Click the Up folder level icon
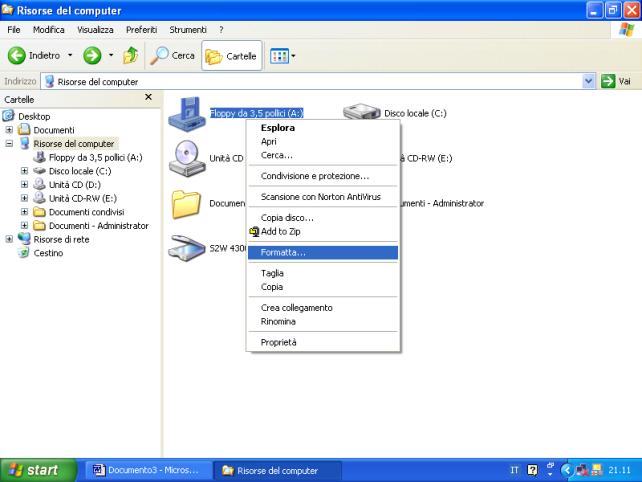The height and width of the screenshot is (482, 642). 129,55
